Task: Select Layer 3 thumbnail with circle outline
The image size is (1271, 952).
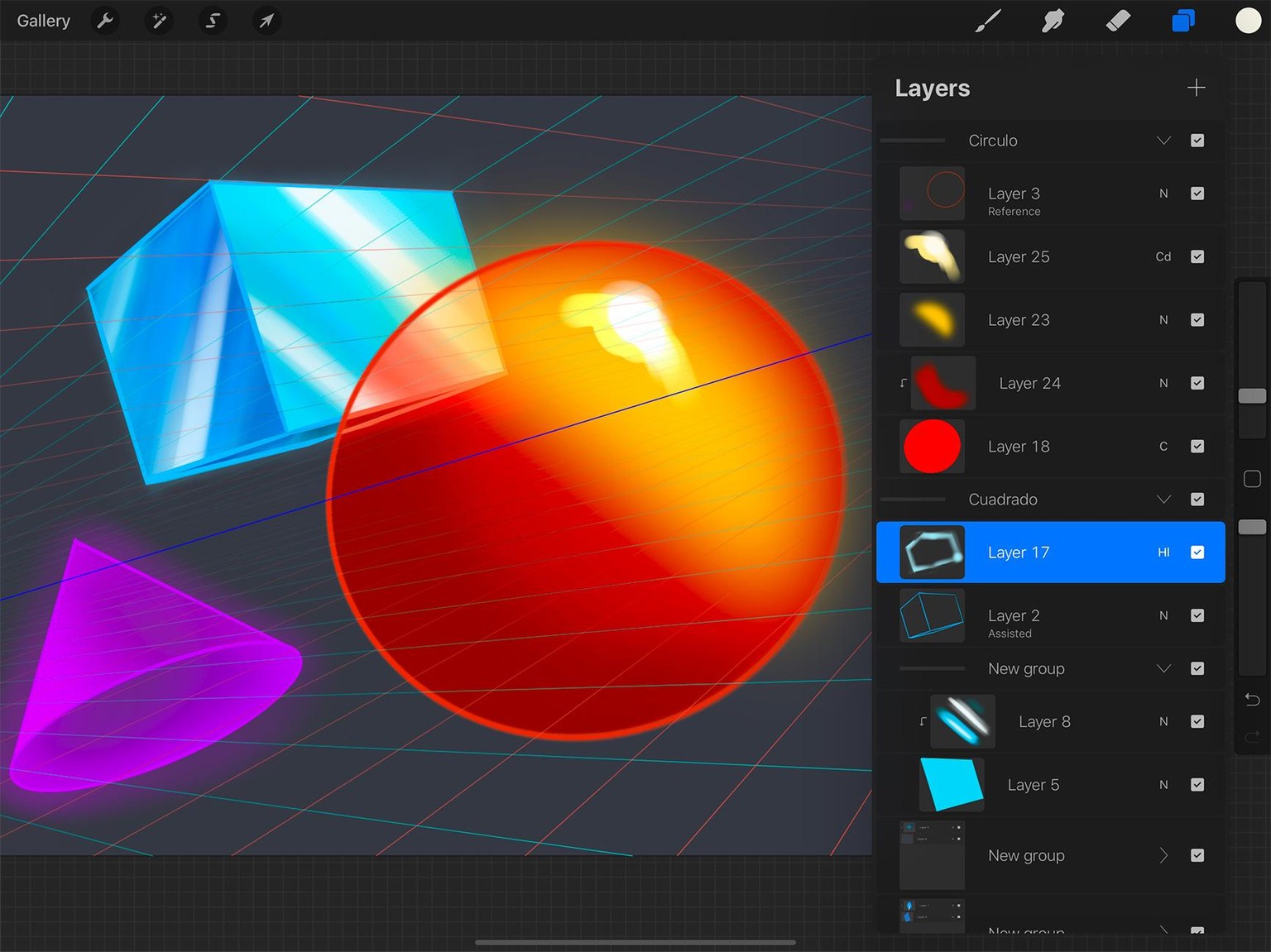Action: [932, 194]
